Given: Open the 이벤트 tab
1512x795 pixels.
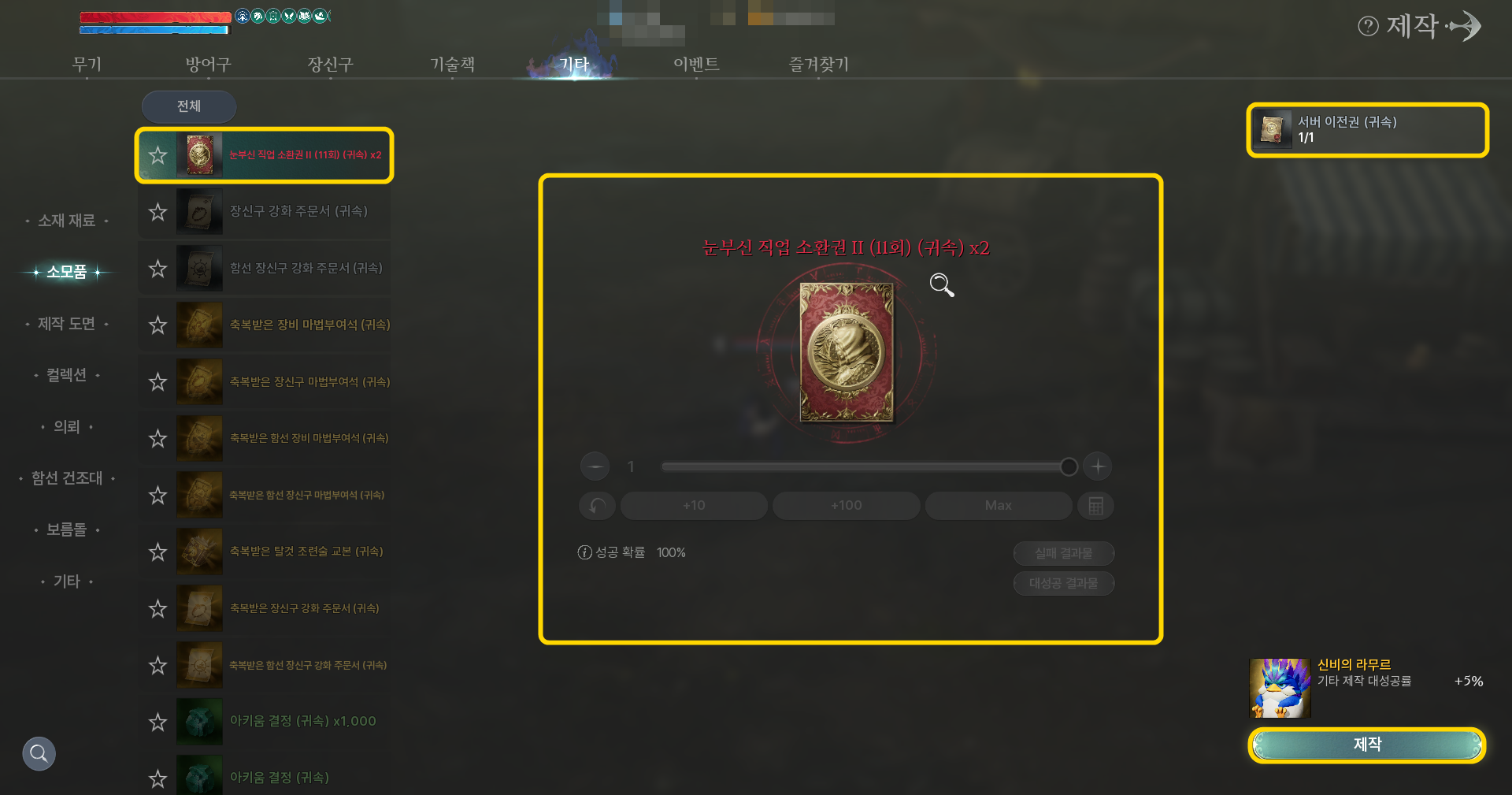Looking at the screenshot, I should click(696, 64).
